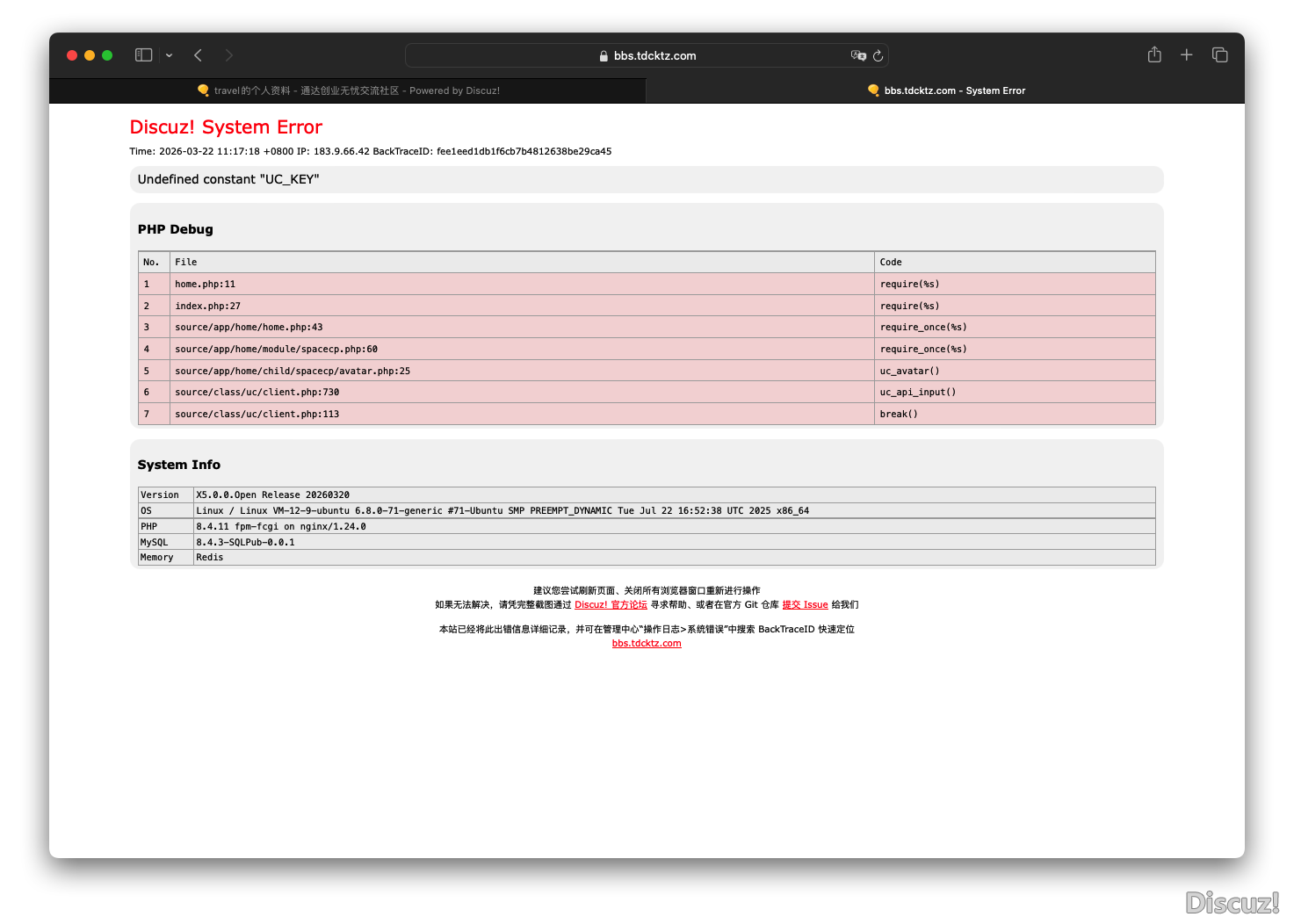Click the source/class/uc/client.php:730 trace row
Screen dimensions: 1294x924
[257, 393]
